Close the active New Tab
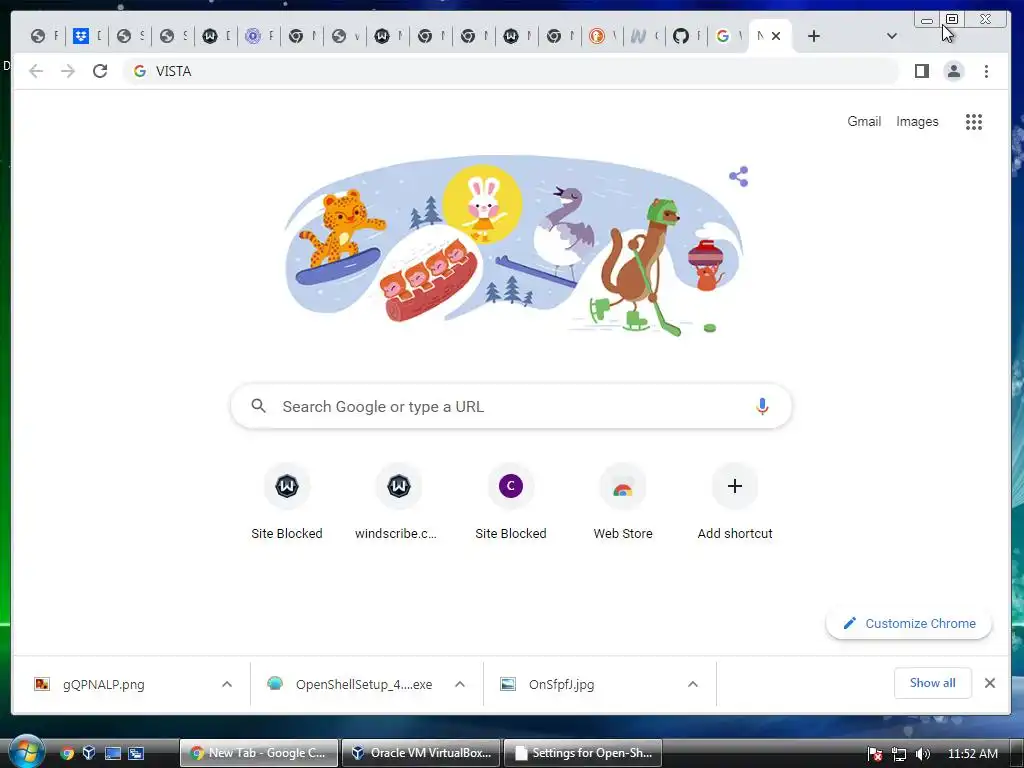 click(776, 36)
